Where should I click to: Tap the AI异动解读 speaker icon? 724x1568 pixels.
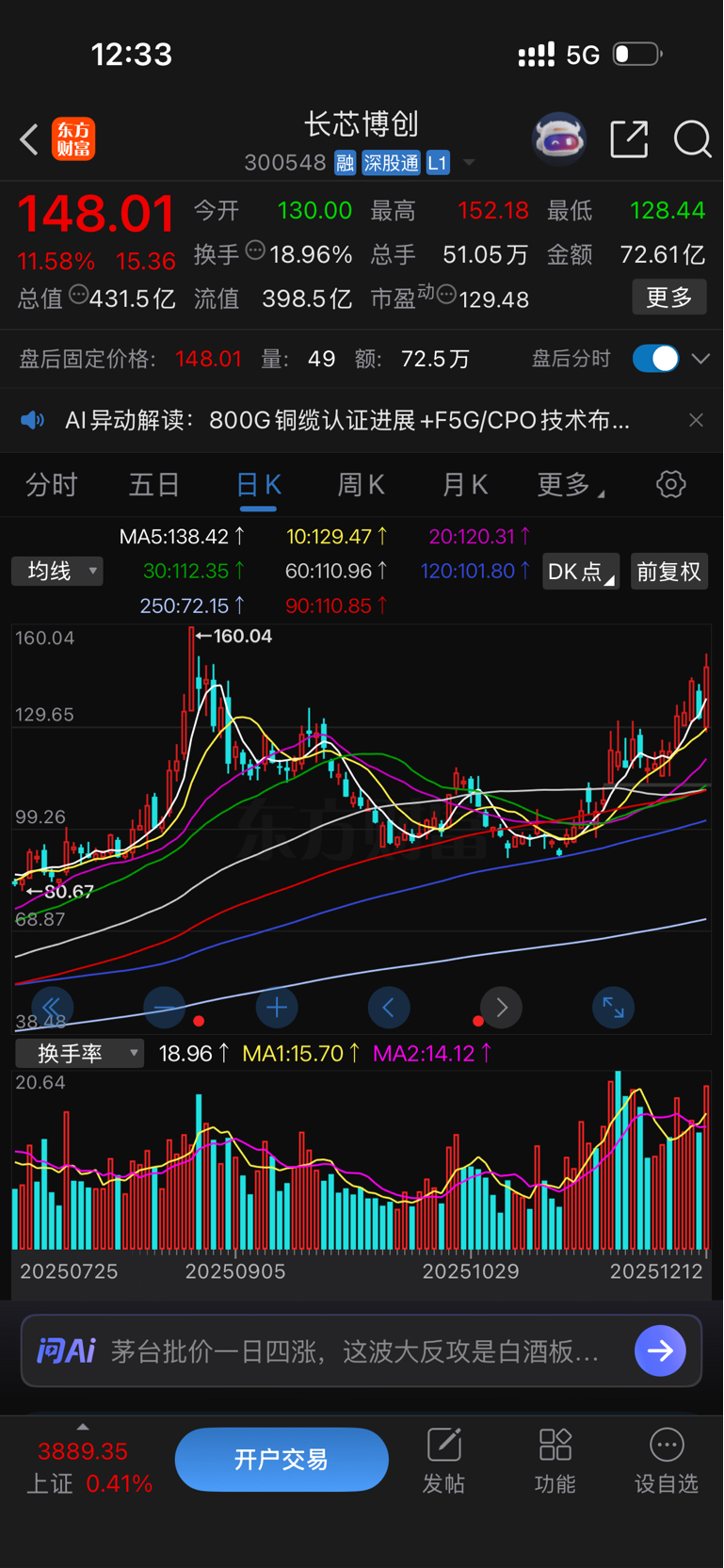33,420
